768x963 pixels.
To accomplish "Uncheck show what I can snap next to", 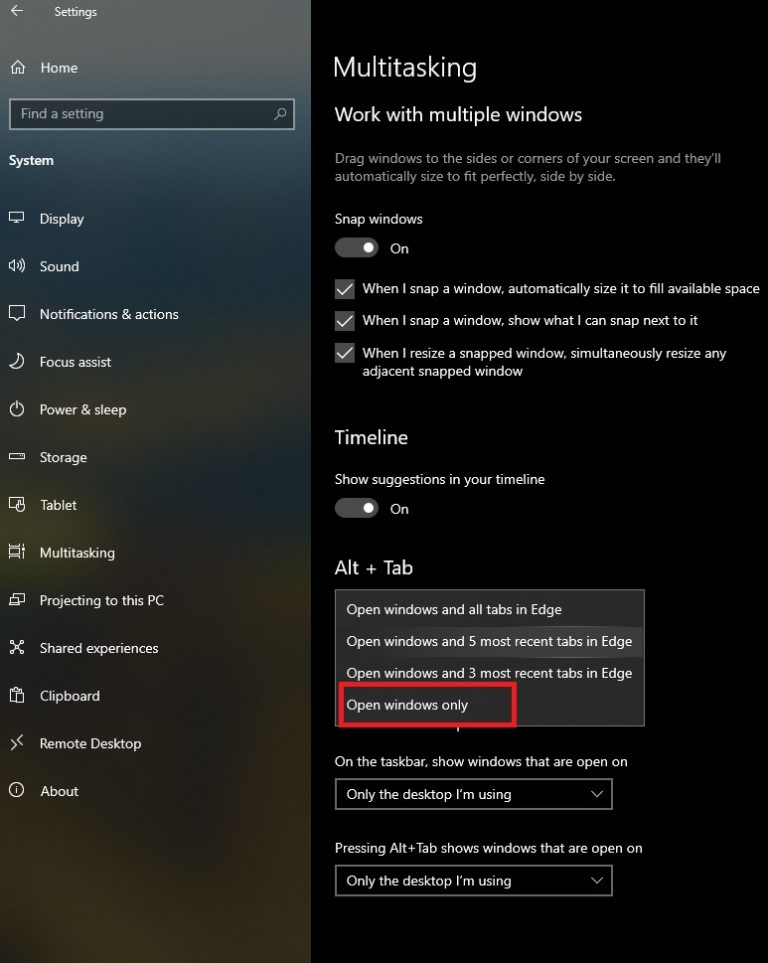I will 344,321.
